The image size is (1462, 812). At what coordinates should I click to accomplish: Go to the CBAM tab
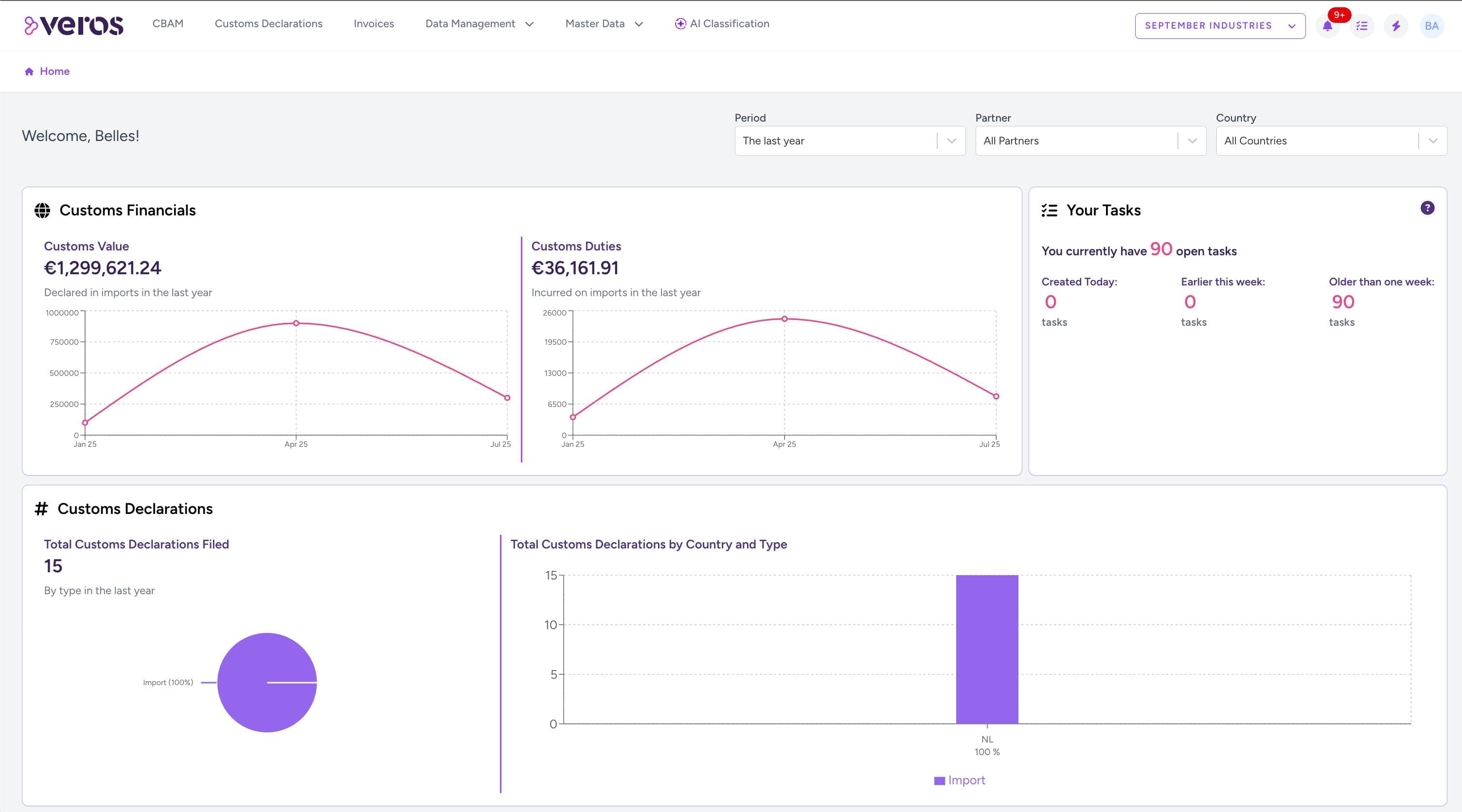pyautogui.click(x=167, y=24)
